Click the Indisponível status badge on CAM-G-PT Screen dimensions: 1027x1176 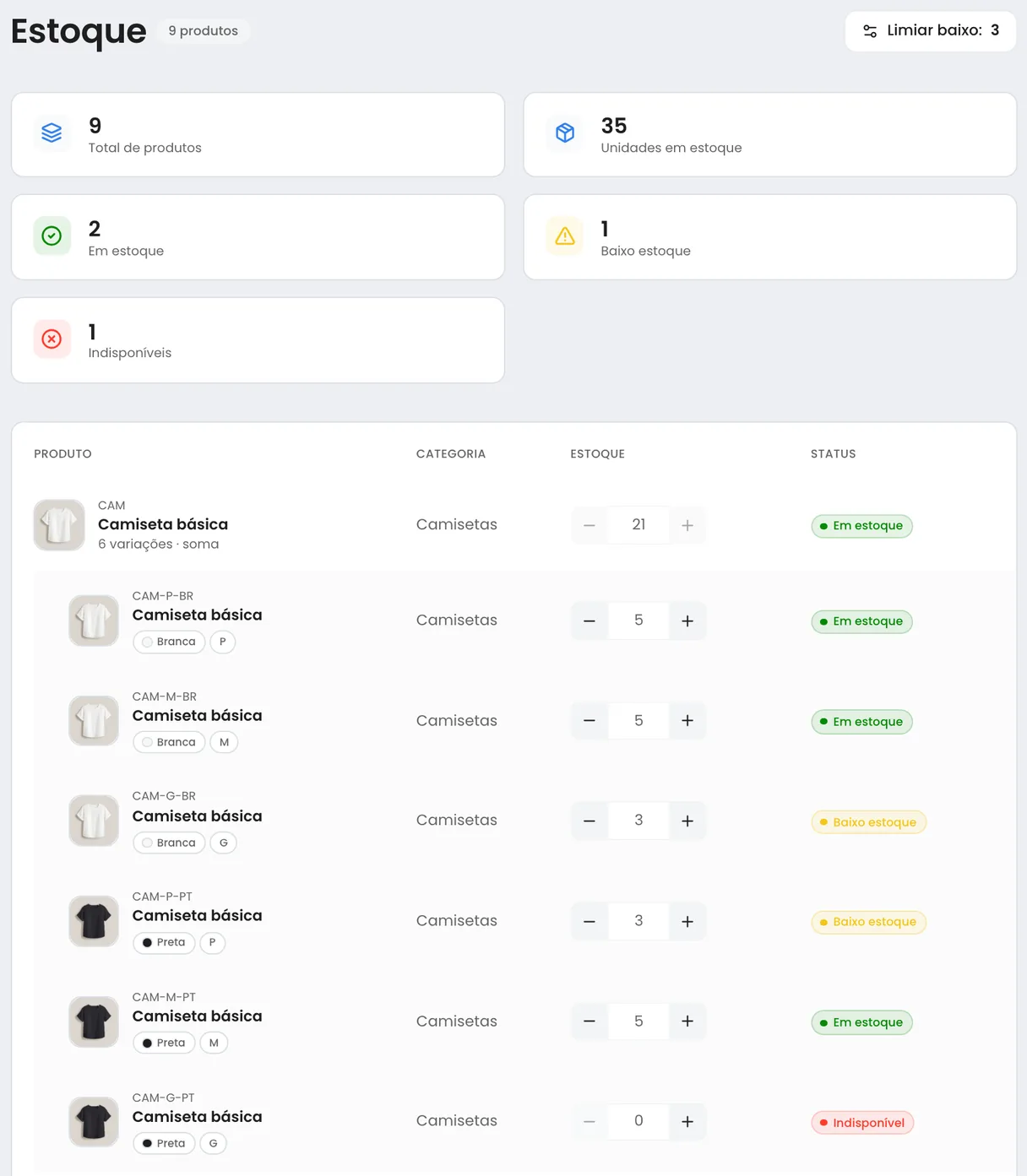point(862,1123)
